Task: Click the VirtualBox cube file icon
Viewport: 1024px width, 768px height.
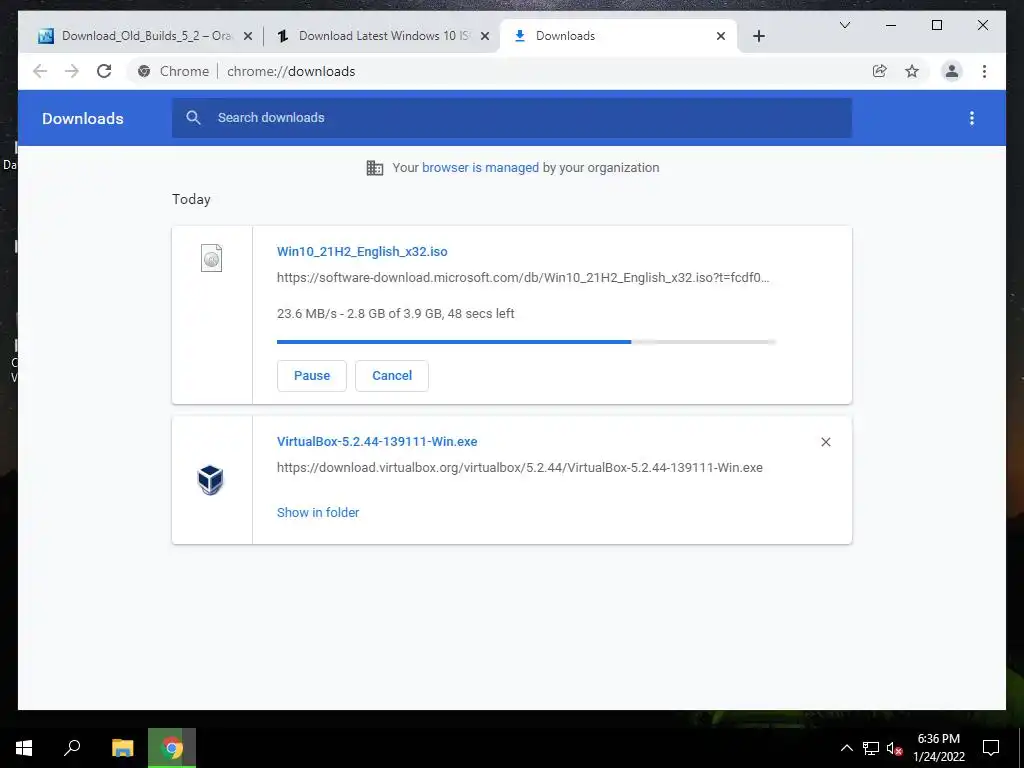Action: pyautogui.click(x=210, y=480)
